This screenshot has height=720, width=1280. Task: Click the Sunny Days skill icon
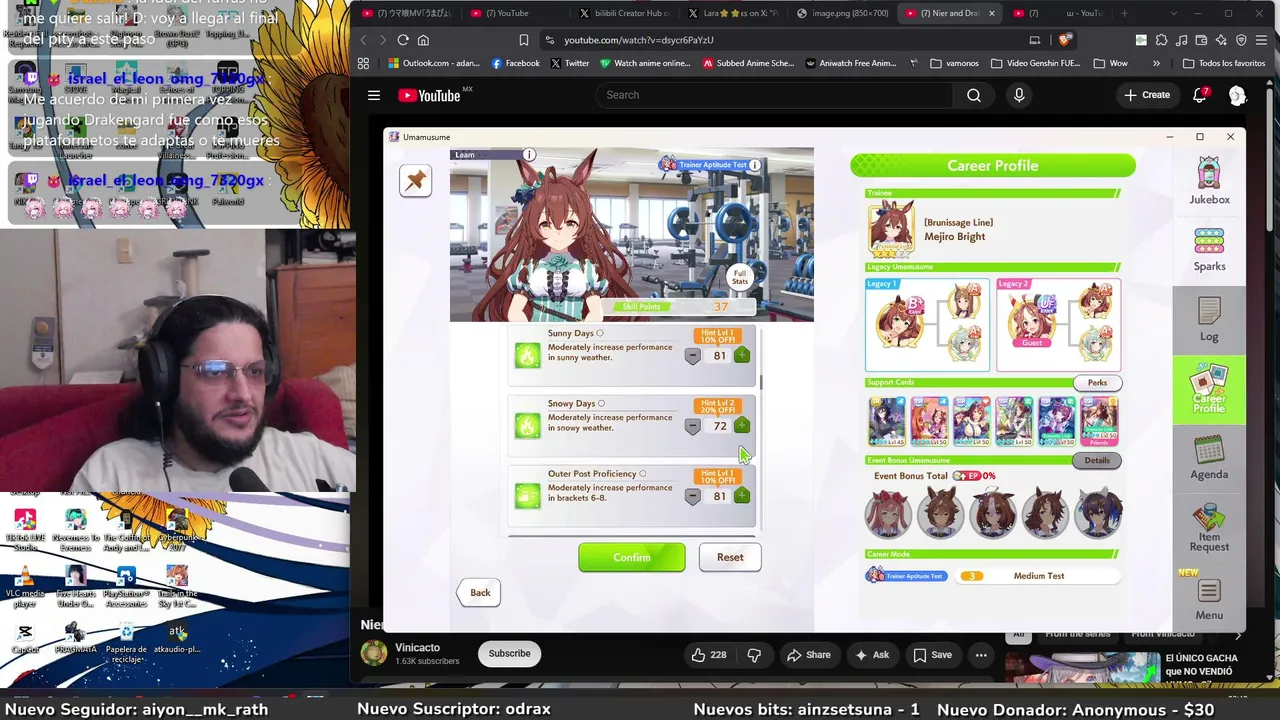coord(527,355)
